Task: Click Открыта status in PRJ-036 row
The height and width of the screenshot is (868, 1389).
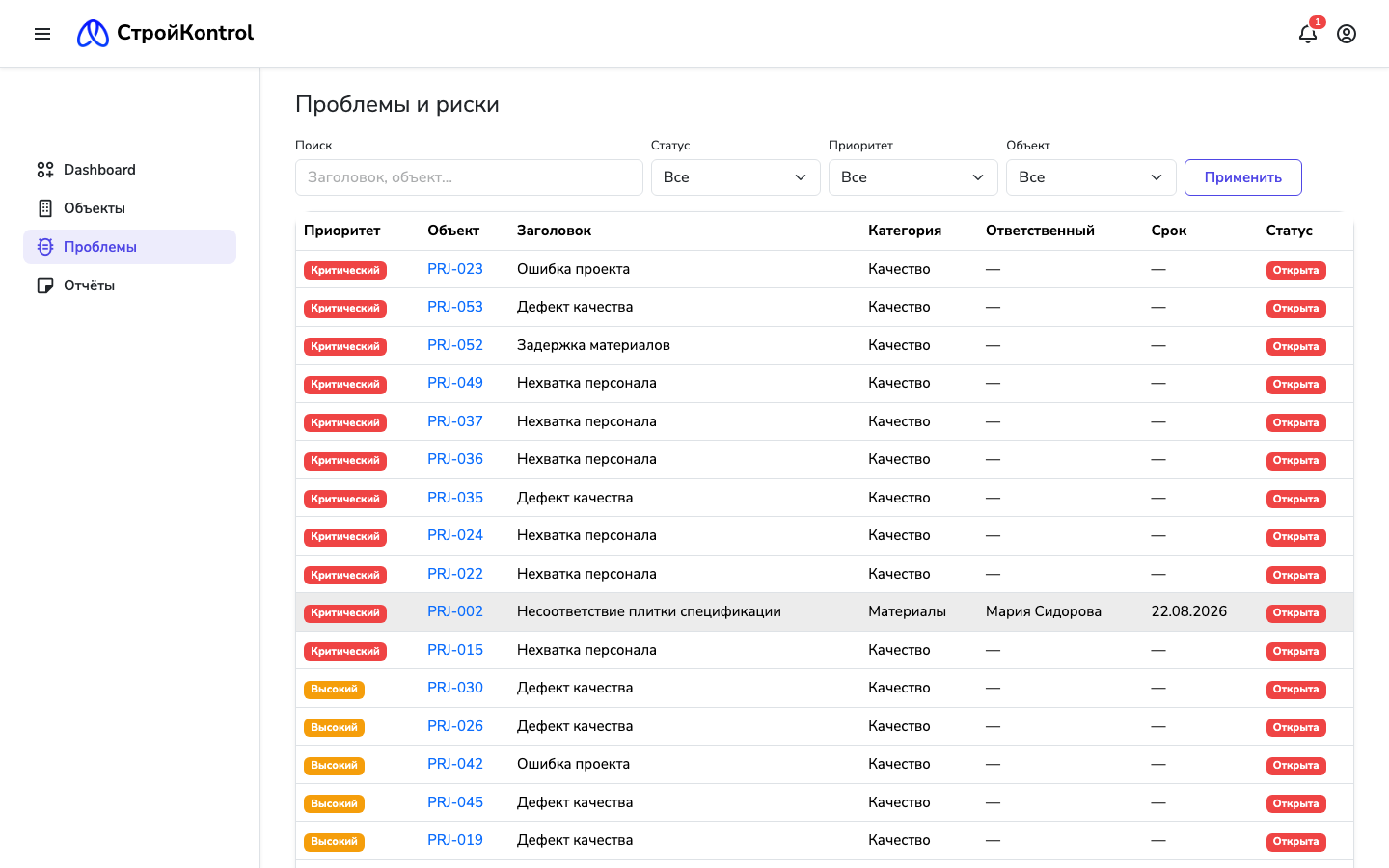Action: tap(1295, 460)
